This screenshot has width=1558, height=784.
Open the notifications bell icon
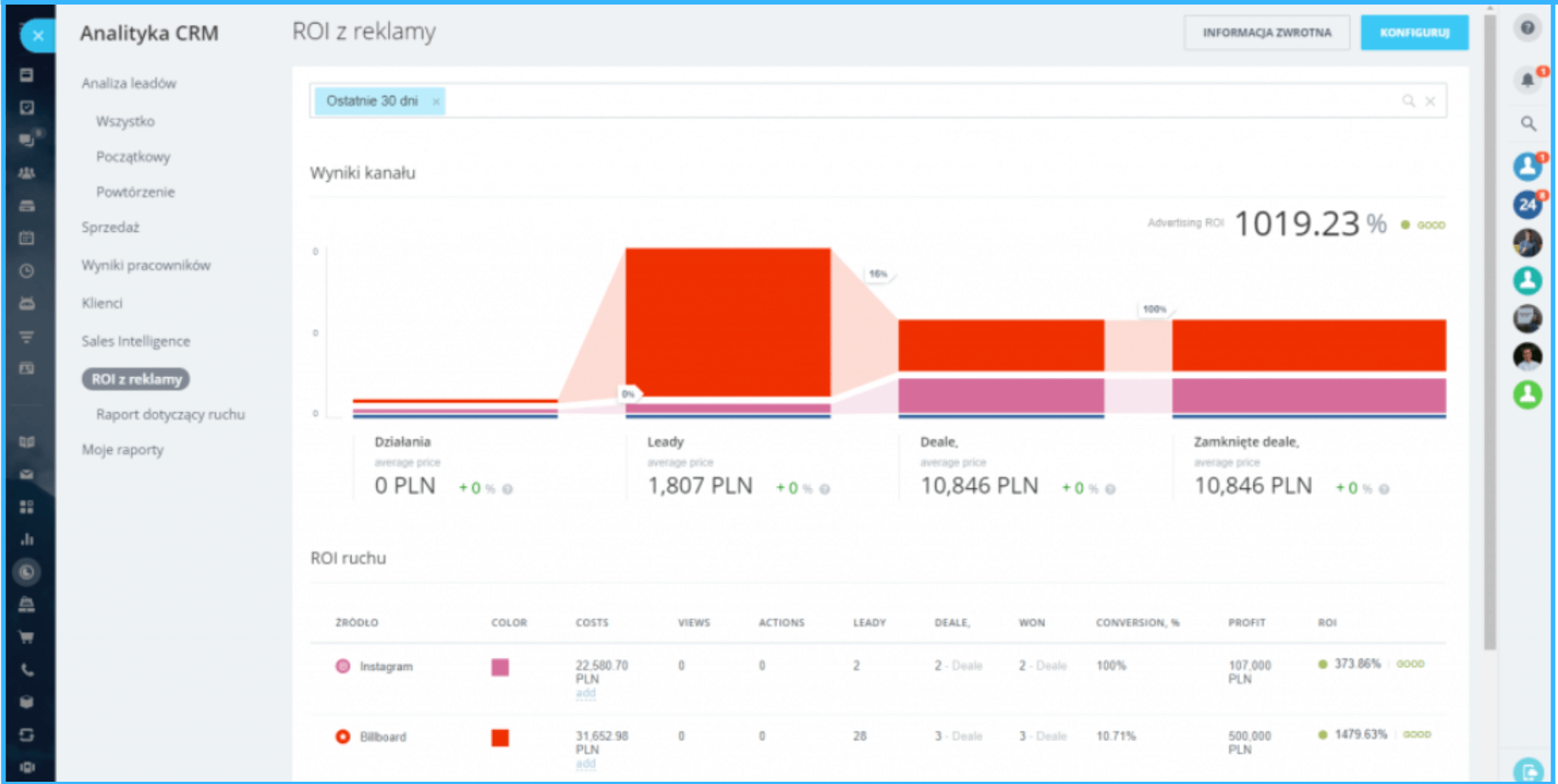click(1527, 80)
